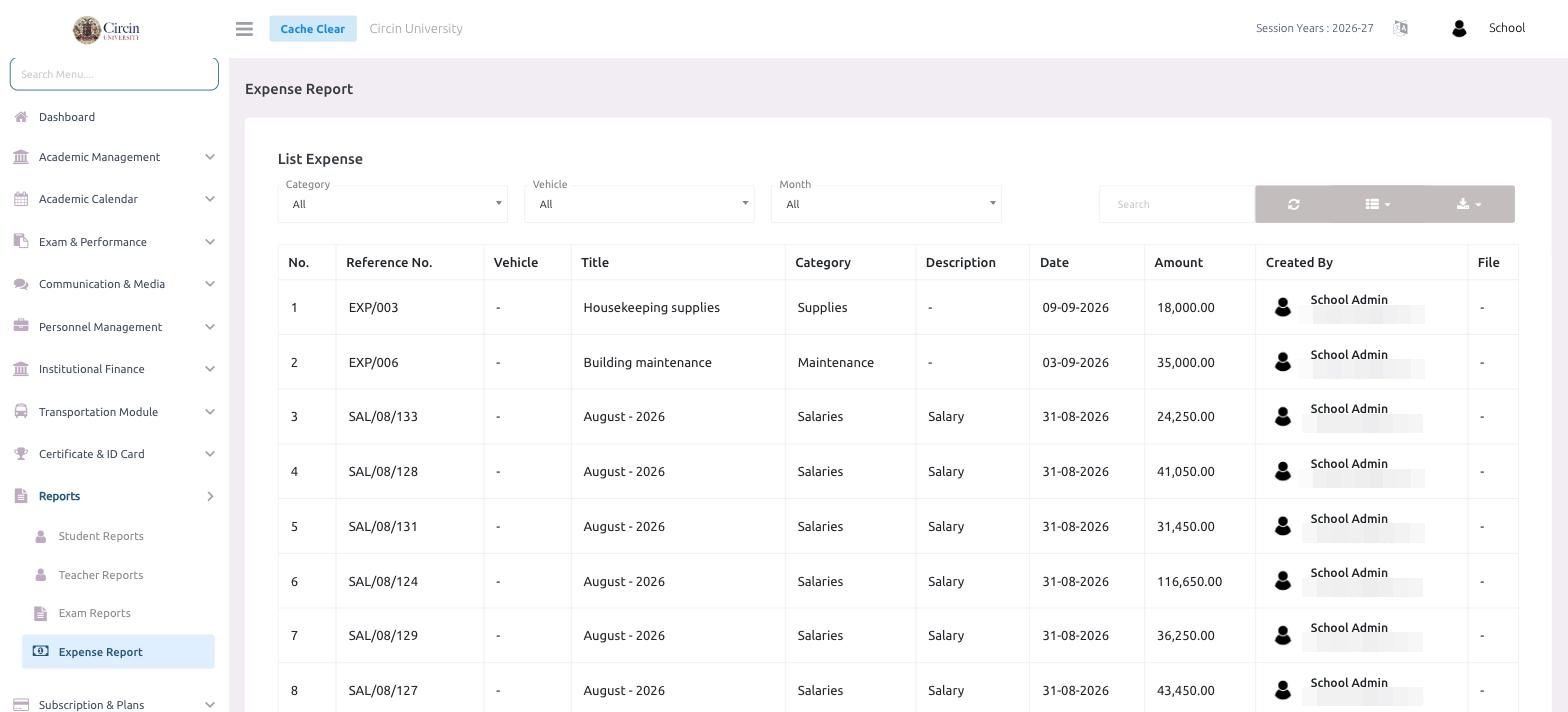Click creator avatar in EXP/003 row
This screenshot has width=1568, height=712.
1283,308
